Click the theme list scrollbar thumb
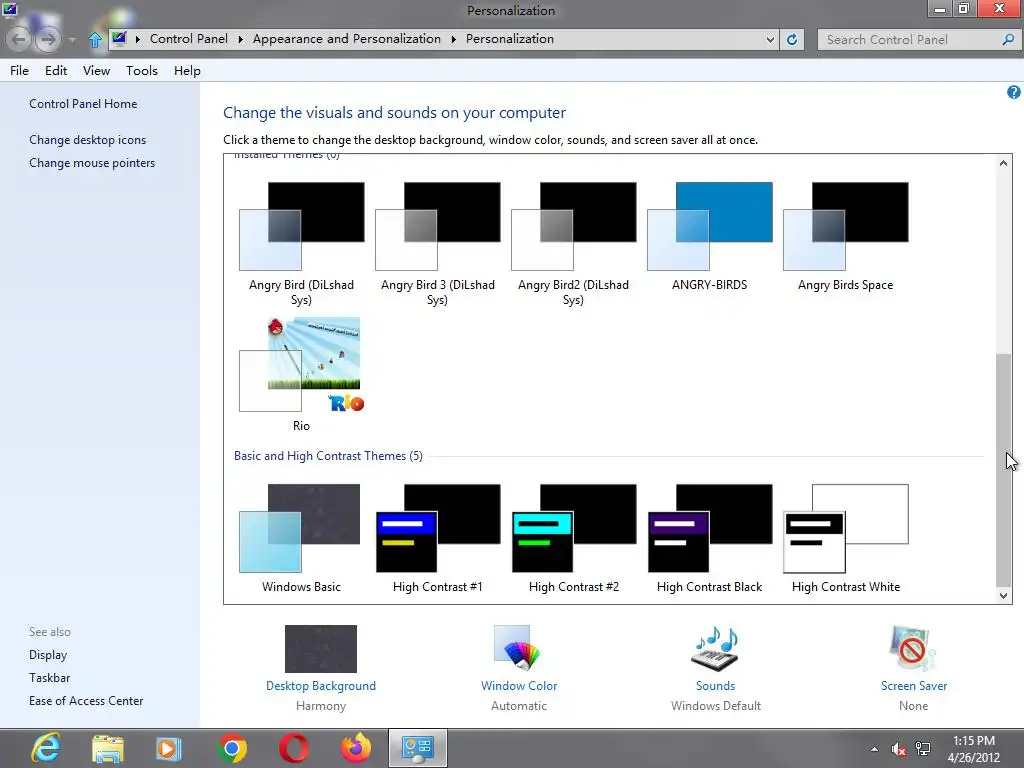Screen dimensions: 1024x768 [x=1003, y=470]
